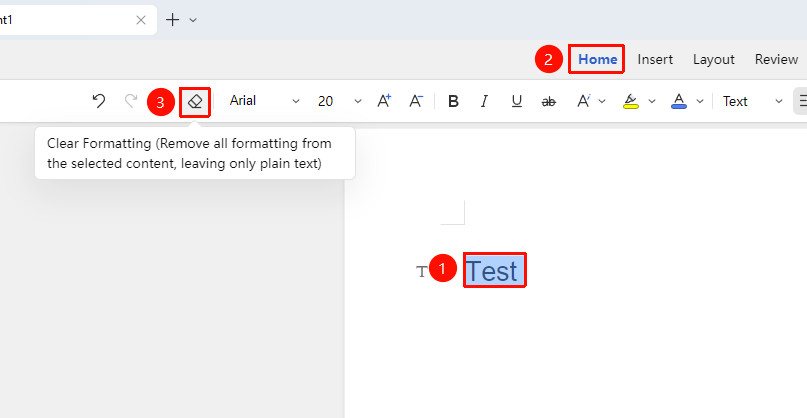Close the current document tab
Viewport: 807px width, 418px height.
pyautogui.click(x=141, y=20)
